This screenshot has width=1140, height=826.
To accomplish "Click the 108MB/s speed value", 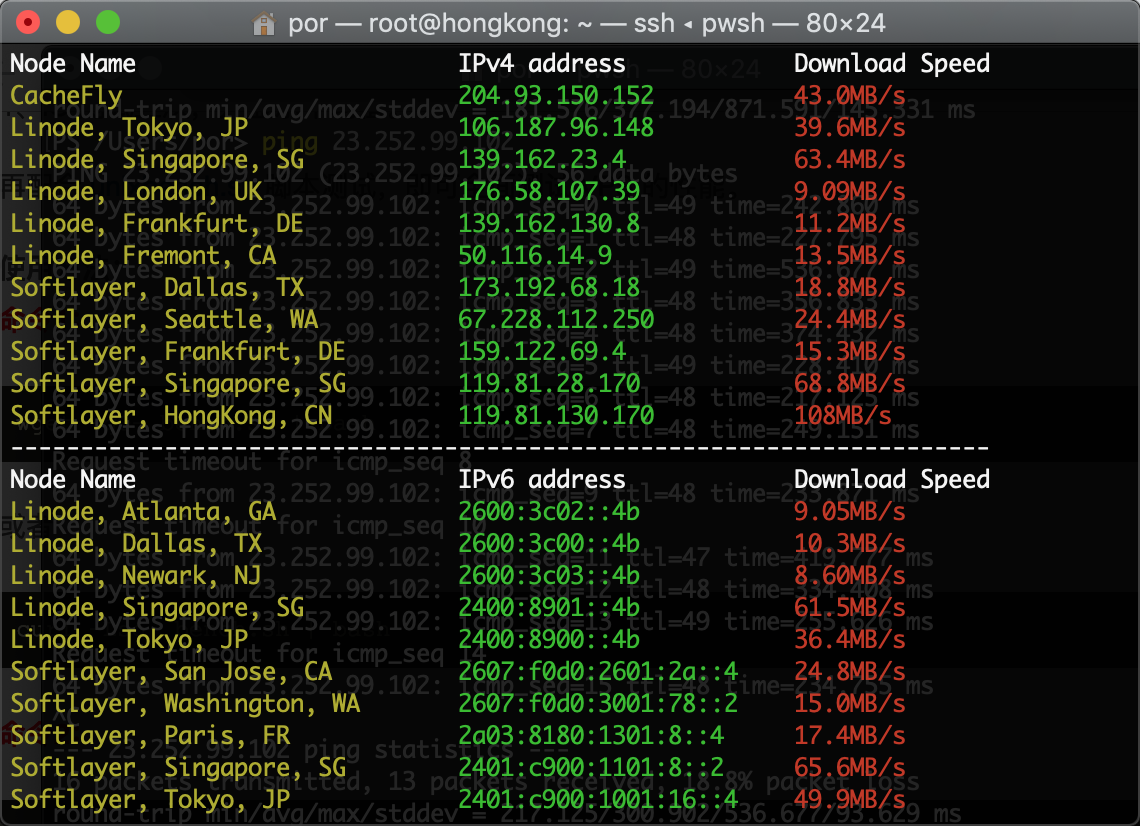I will pos(843,415).
